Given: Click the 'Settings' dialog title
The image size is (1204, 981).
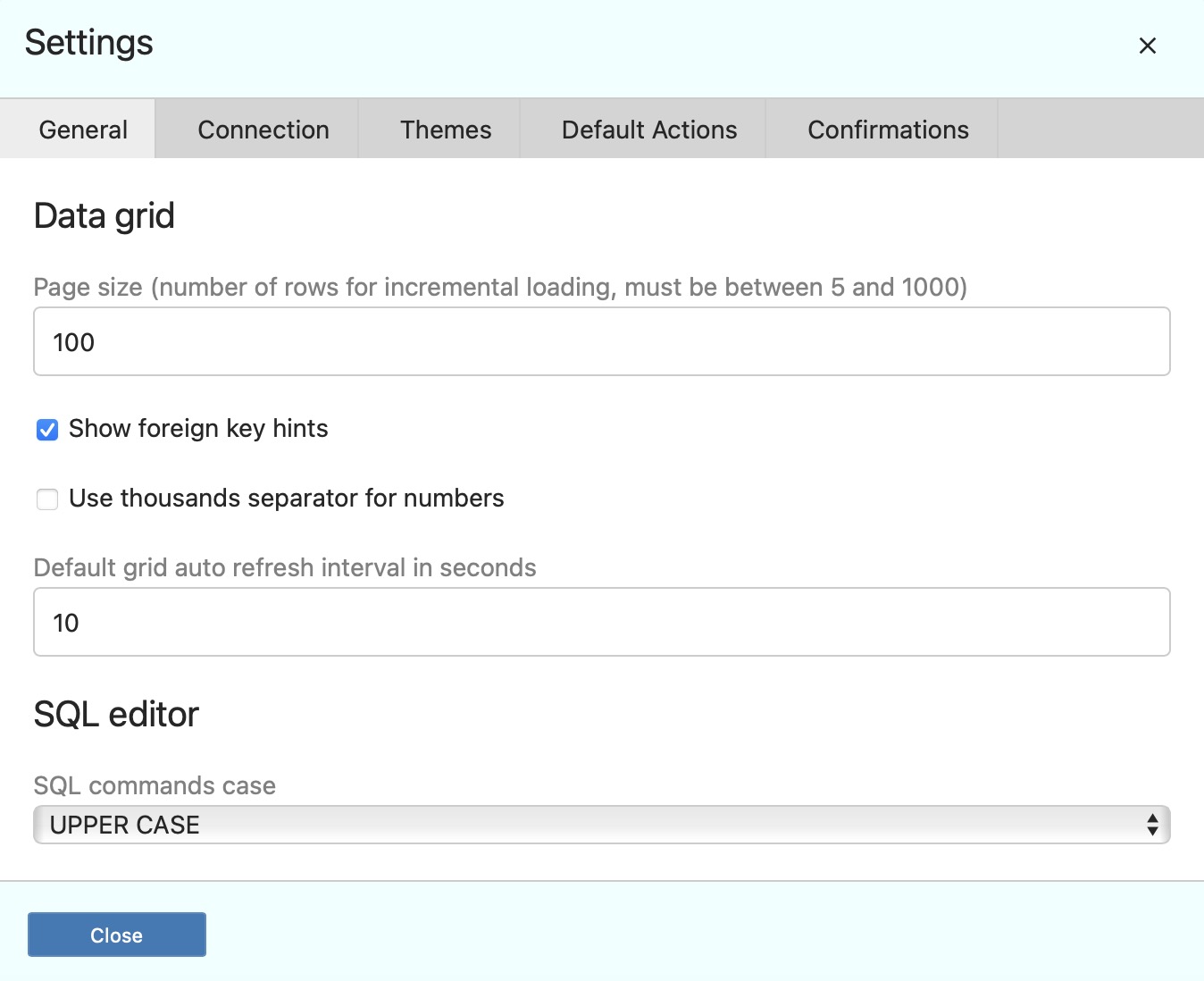Looking at the screenshot, I should tap(89, 43).
